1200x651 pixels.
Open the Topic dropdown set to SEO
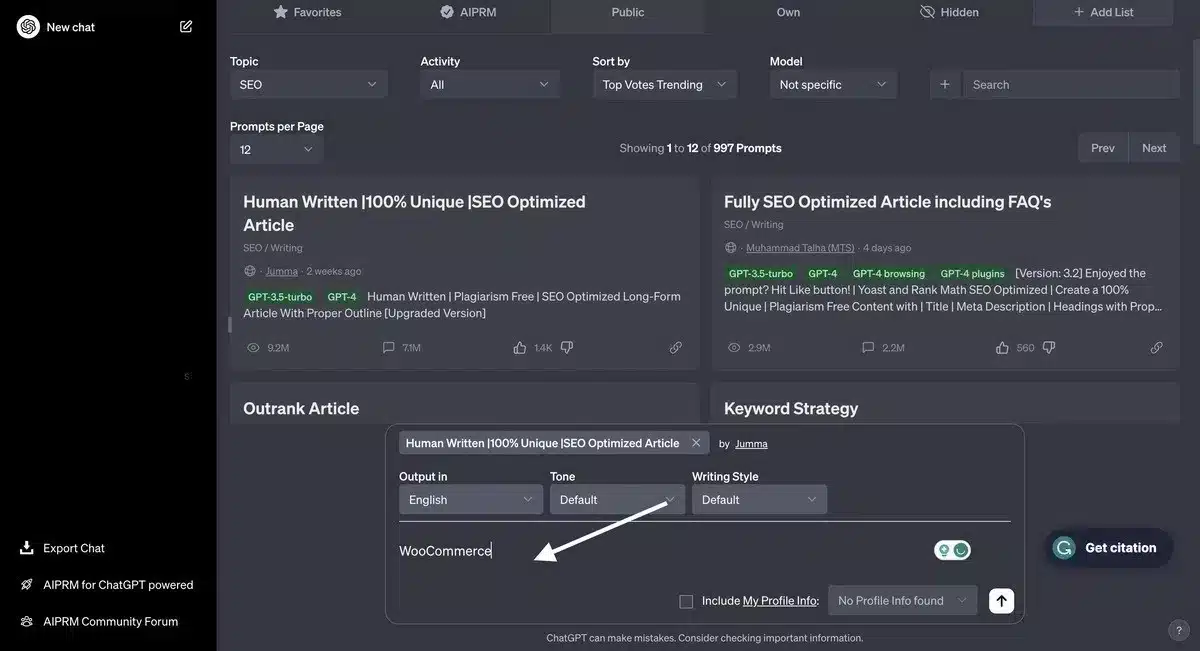tap(308, 85)
